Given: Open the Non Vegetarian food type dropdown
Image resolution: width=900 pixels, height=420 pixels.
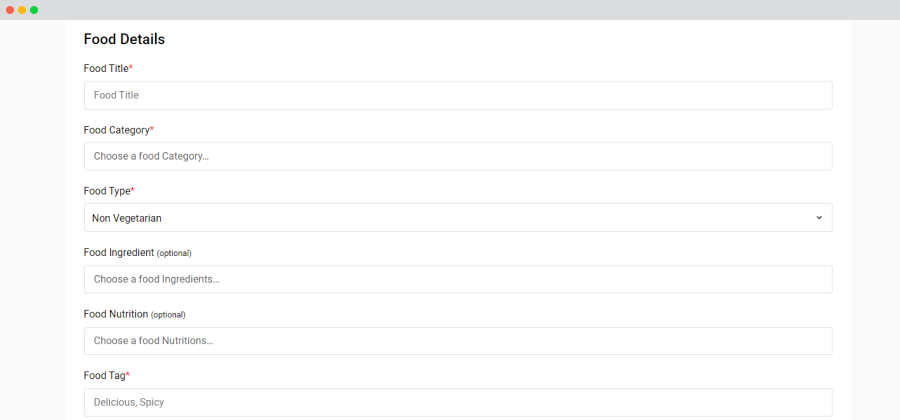Looking at the screenshot, I should point(458,217).
